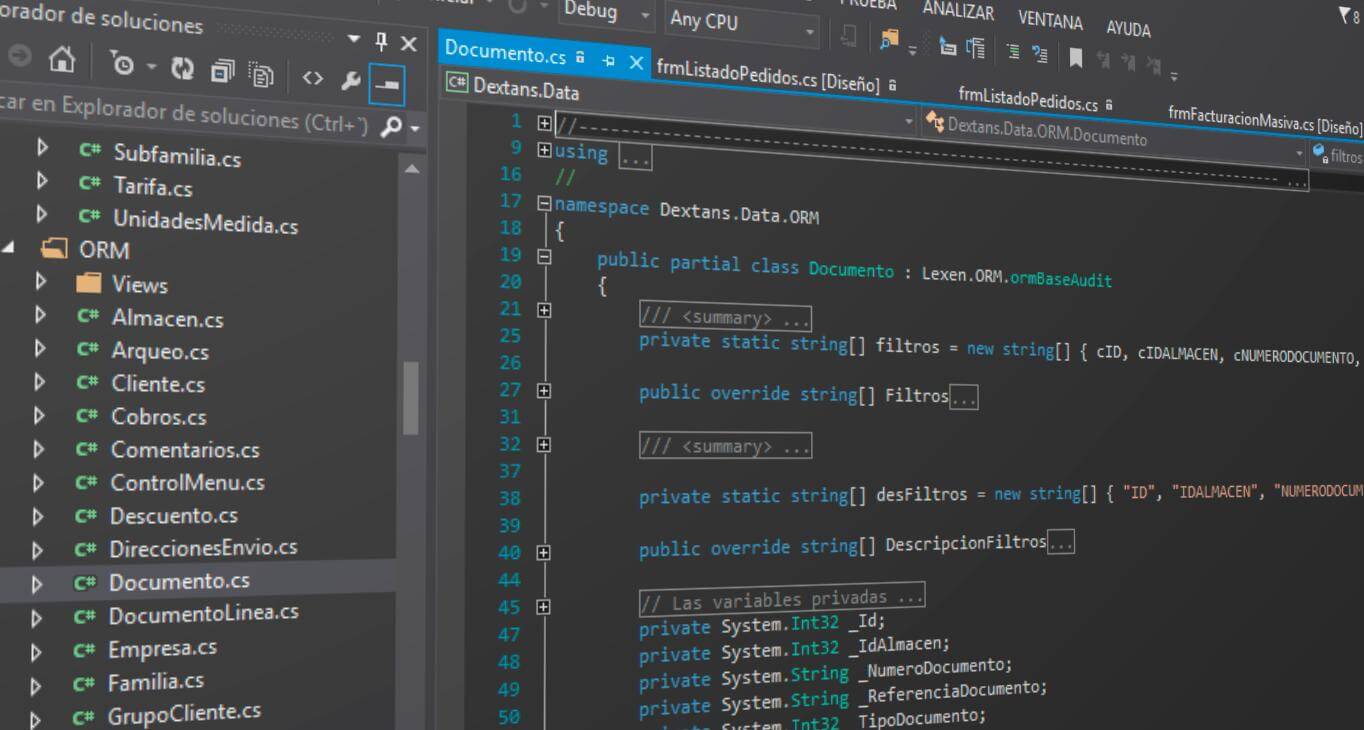Toggle the Preview Selected Items button

pos(387,84)
